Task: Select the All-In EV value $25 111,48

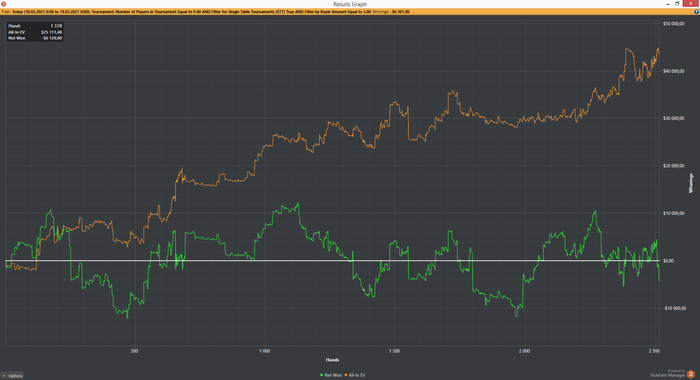Action: click(x=52, y=32)
